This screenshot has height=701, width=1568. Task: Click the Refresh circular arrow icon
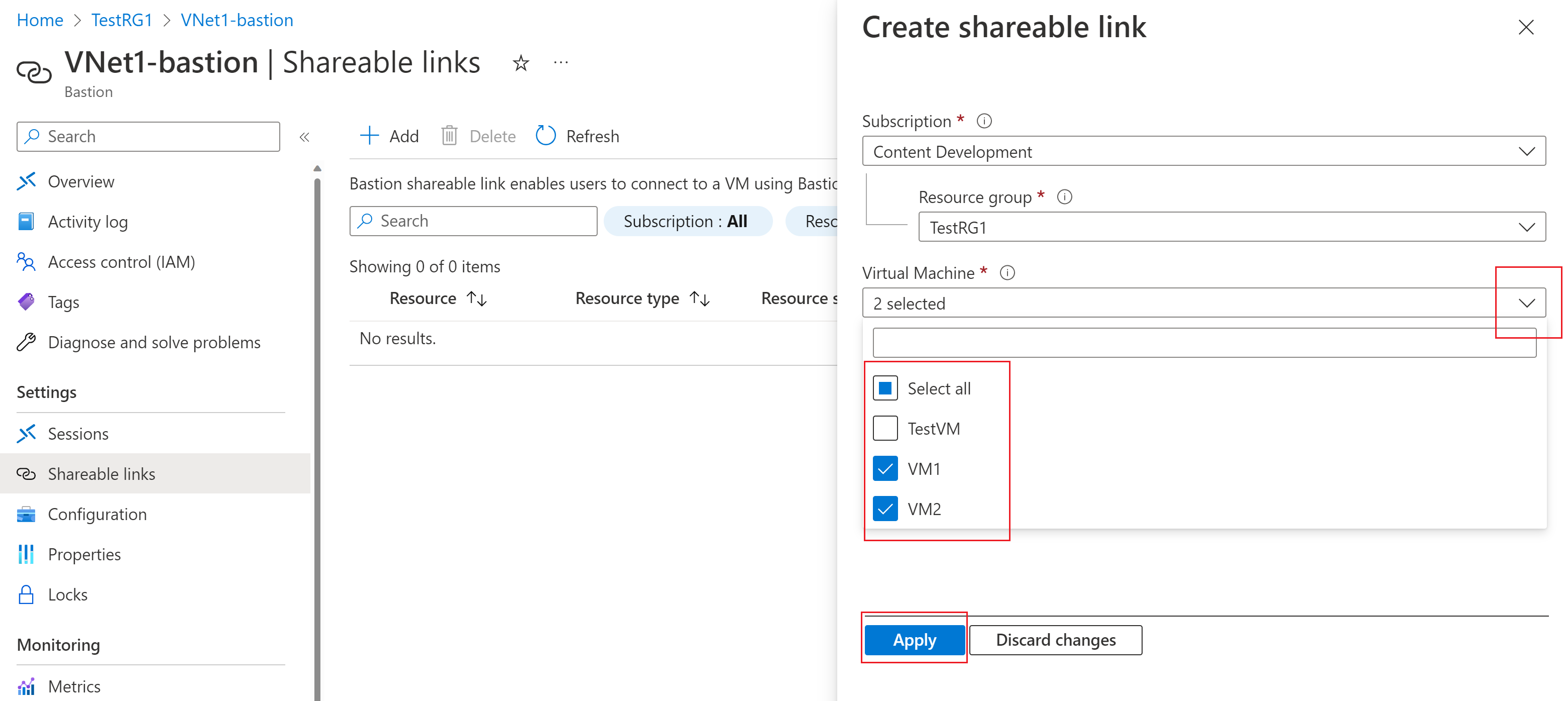point(545,136)
